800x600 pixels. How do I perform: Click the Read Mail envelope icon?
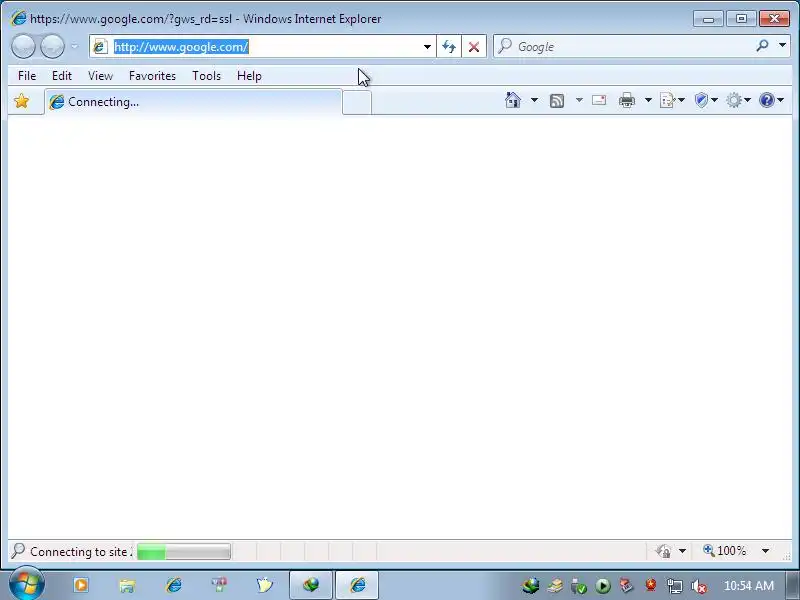pyautogui.click(x=599, y=100)
